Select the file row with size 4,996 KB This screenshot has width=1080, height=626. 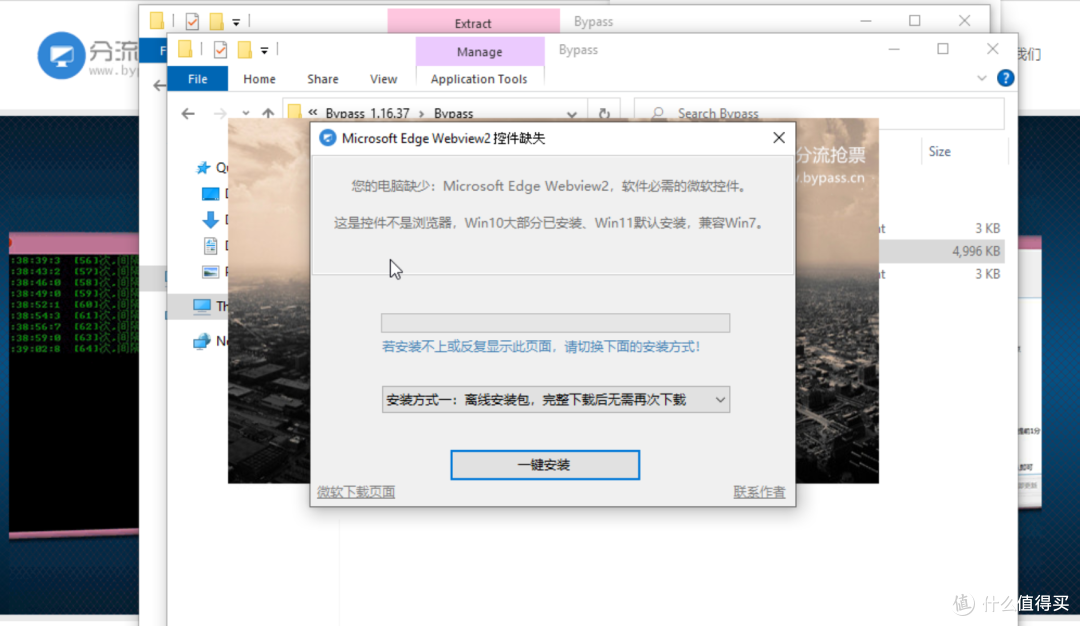point(941,251)
